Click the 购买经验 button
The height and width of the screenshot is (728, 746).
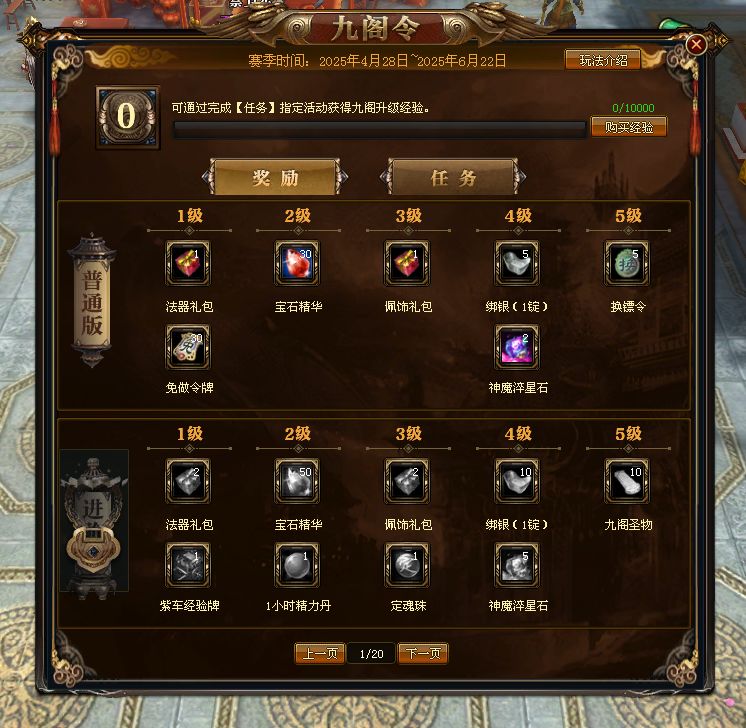coord(628,127)
